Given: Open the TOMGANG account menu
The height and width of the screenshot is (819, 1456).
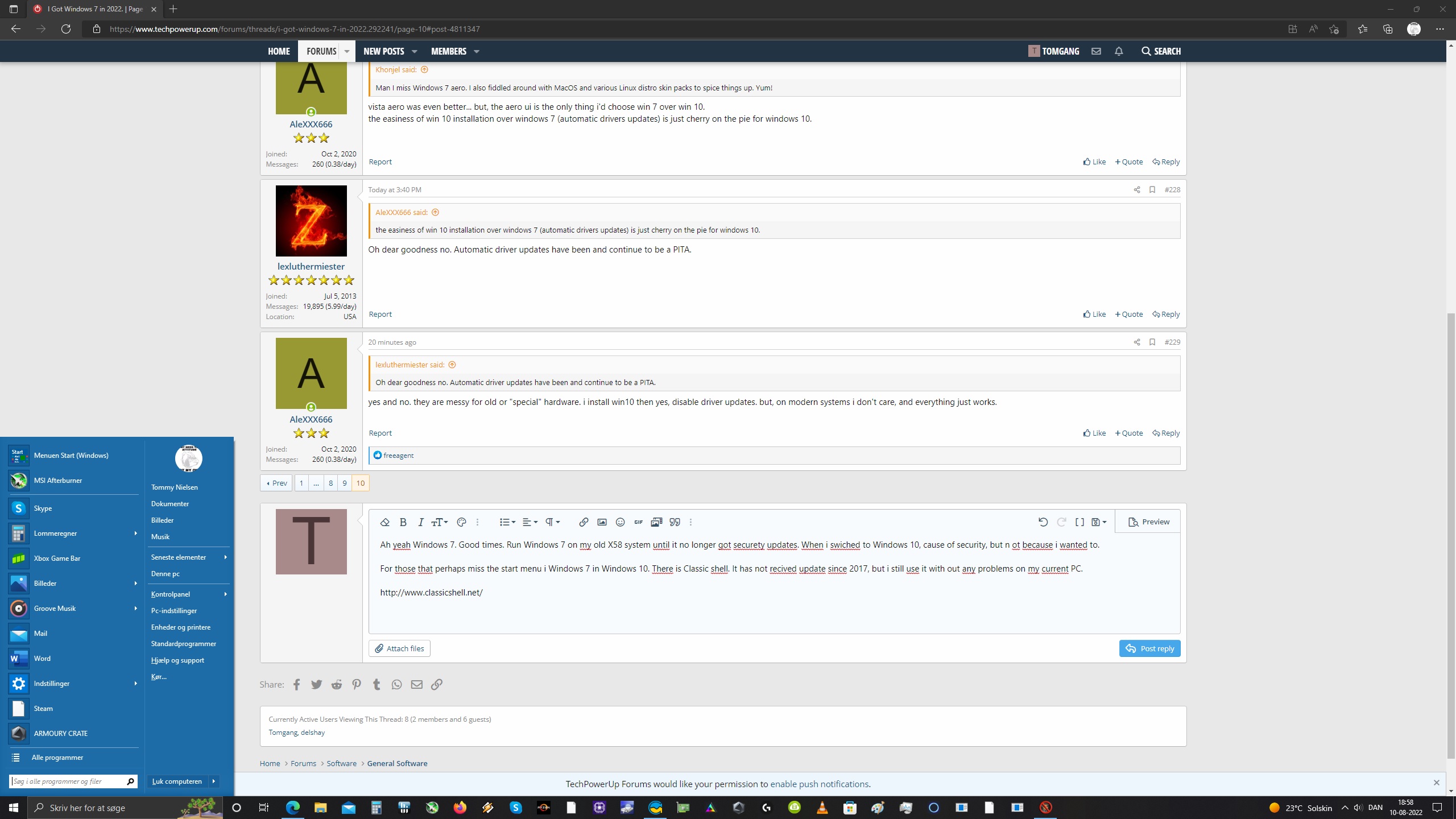Looking at the screenshot, I should click(x=1053, y=51).
